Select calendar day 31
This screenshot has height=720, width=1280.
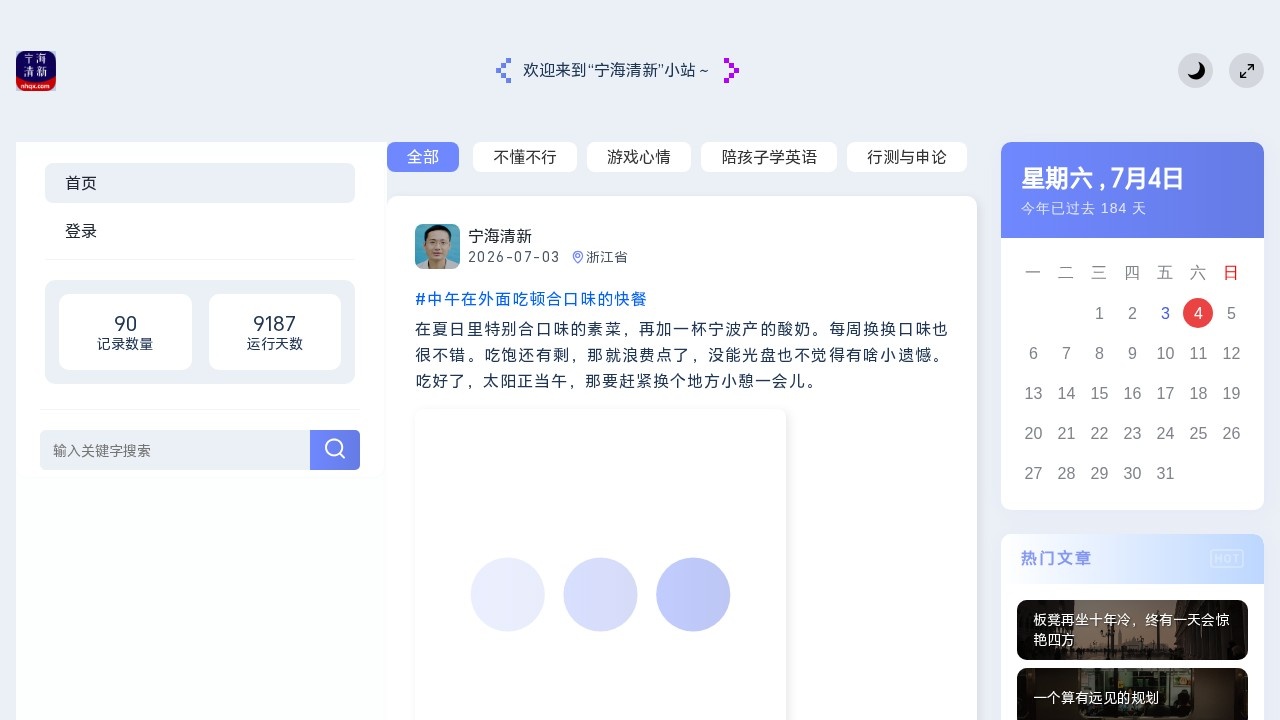(1165, 473)
